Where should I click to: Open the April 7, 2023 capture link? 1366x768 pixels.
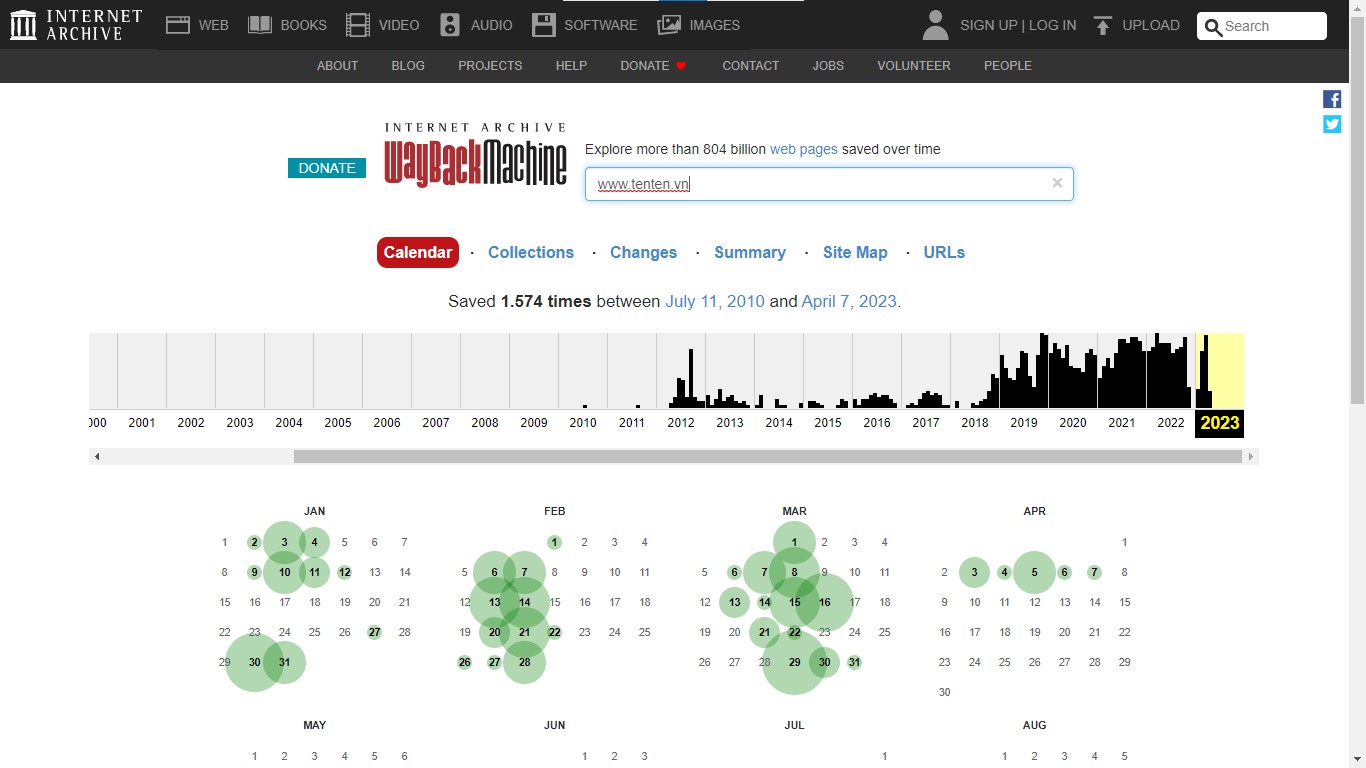[849, 301]
